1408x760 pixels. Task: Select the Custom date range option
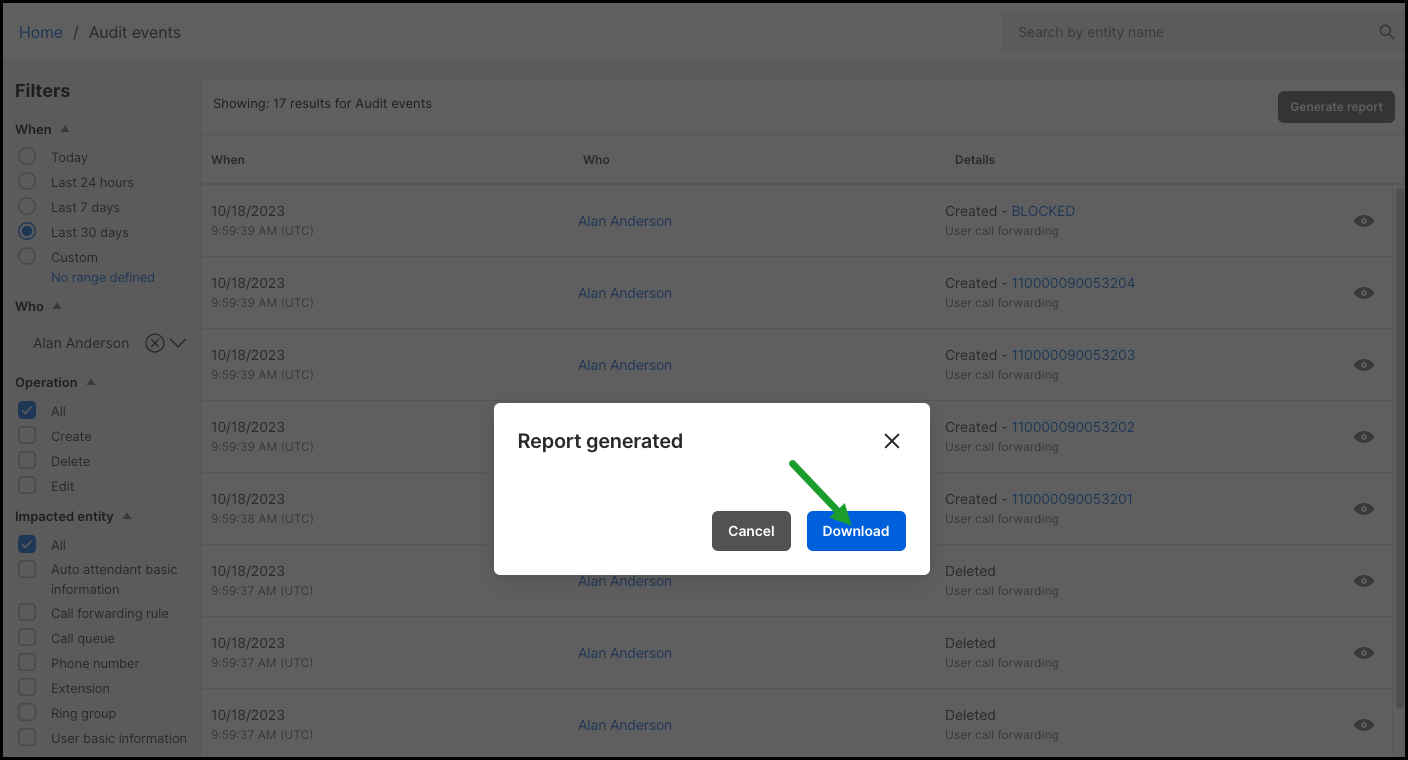point(27,257)
